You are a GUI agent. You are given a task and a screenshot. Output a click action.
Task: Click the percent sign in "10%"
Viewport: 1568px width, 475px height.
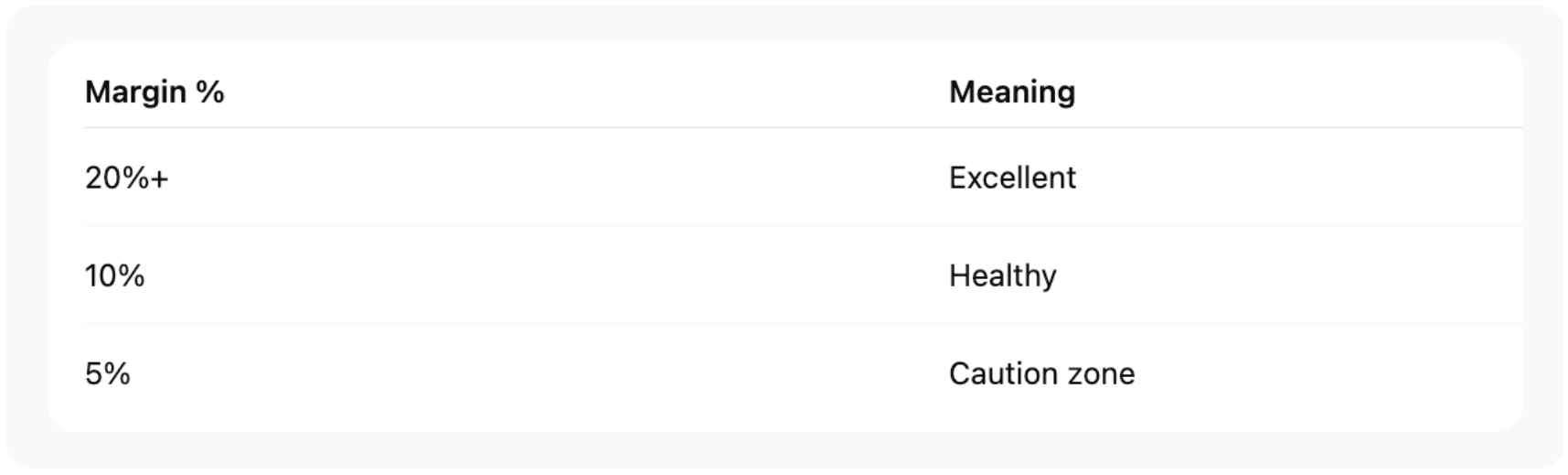tap(130, 275)
